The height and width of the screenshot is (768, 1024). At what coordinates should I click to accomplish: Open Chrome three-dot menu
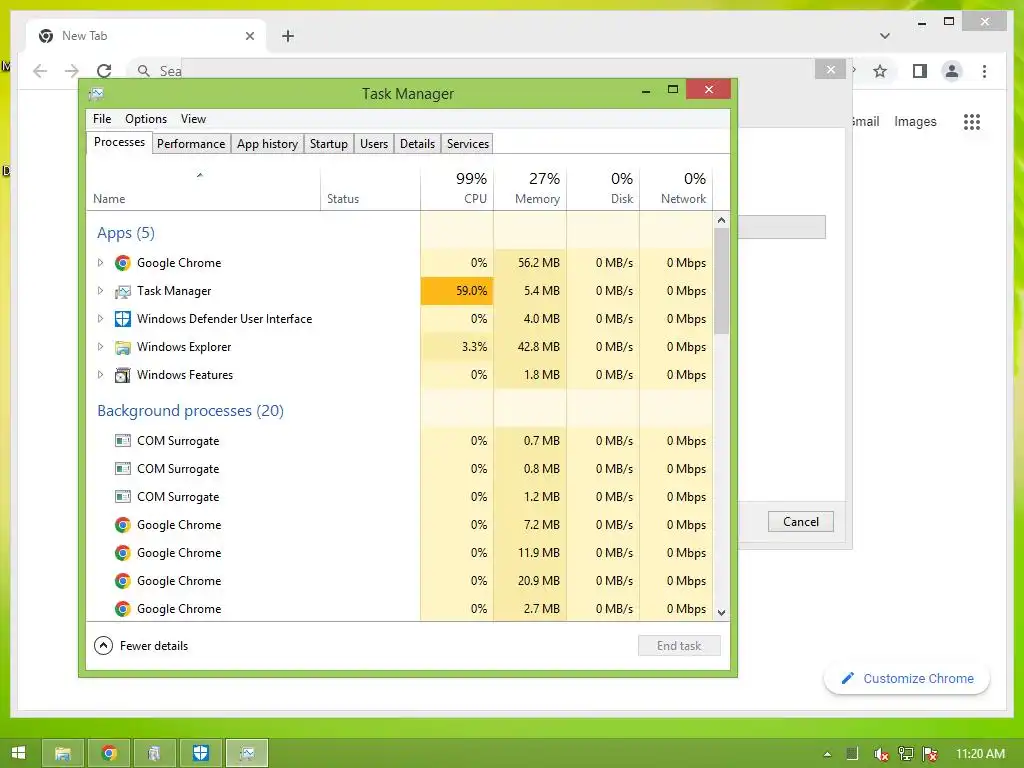click(984, 71)
